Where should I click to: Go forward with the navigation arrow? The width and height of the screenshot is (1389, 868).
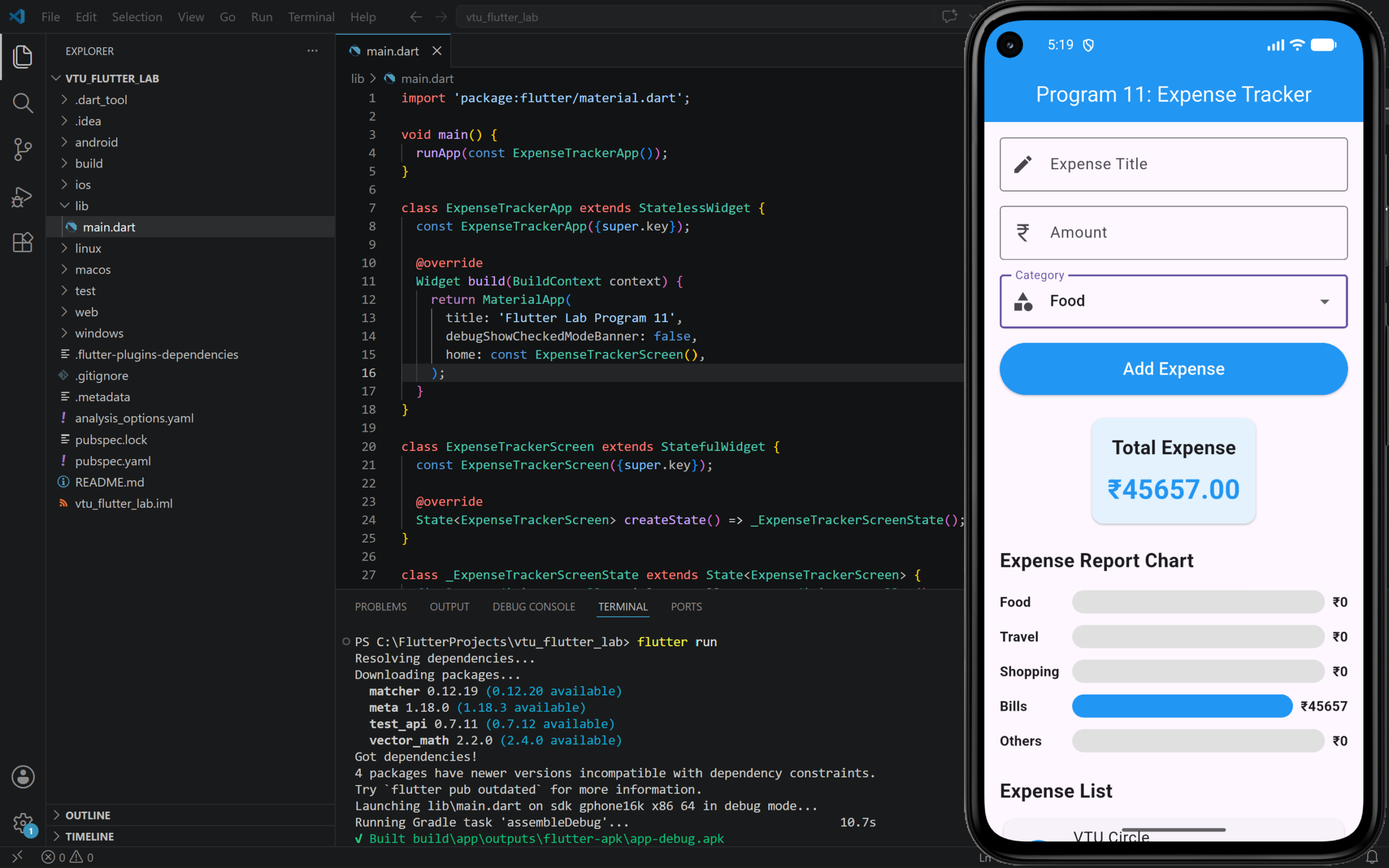click(441, 17)
